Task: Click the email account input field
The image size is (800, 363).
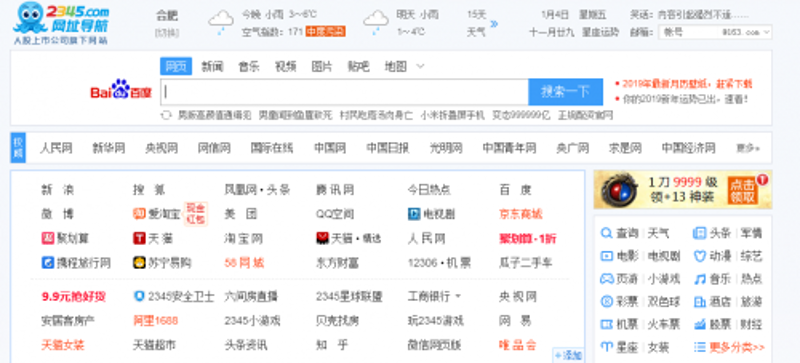Action: point(690,32)
